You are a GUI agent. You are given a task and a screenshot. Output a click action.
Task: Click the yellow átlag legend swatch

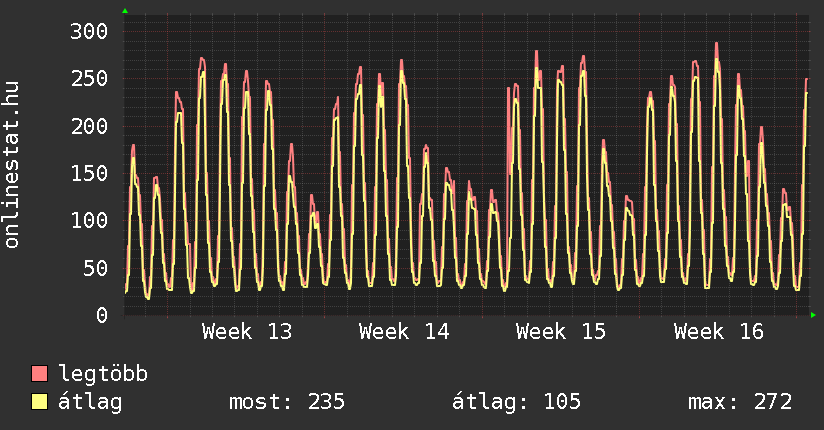coord(40,402)
